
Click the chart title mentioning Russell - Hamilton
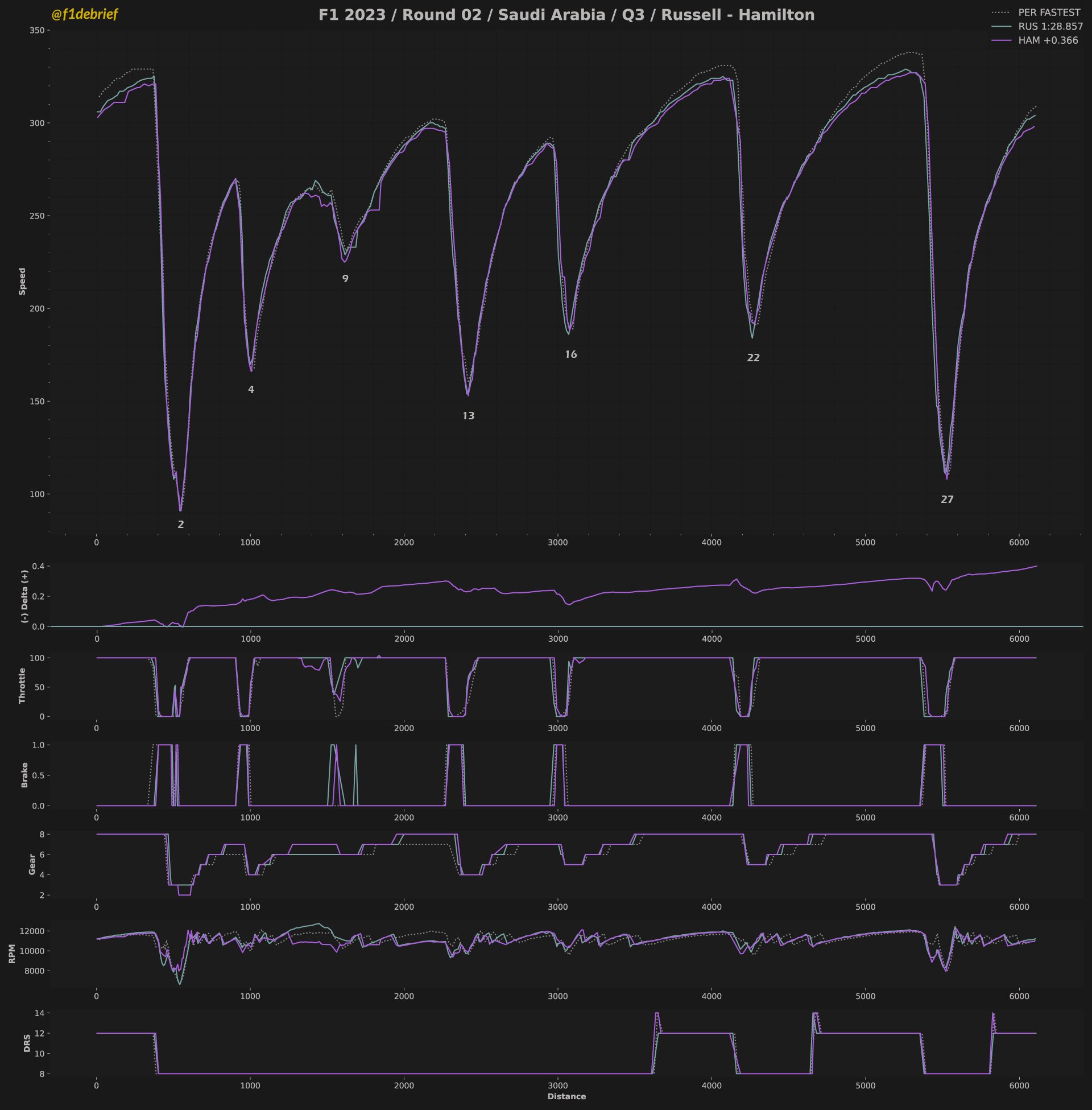(566, 15)
